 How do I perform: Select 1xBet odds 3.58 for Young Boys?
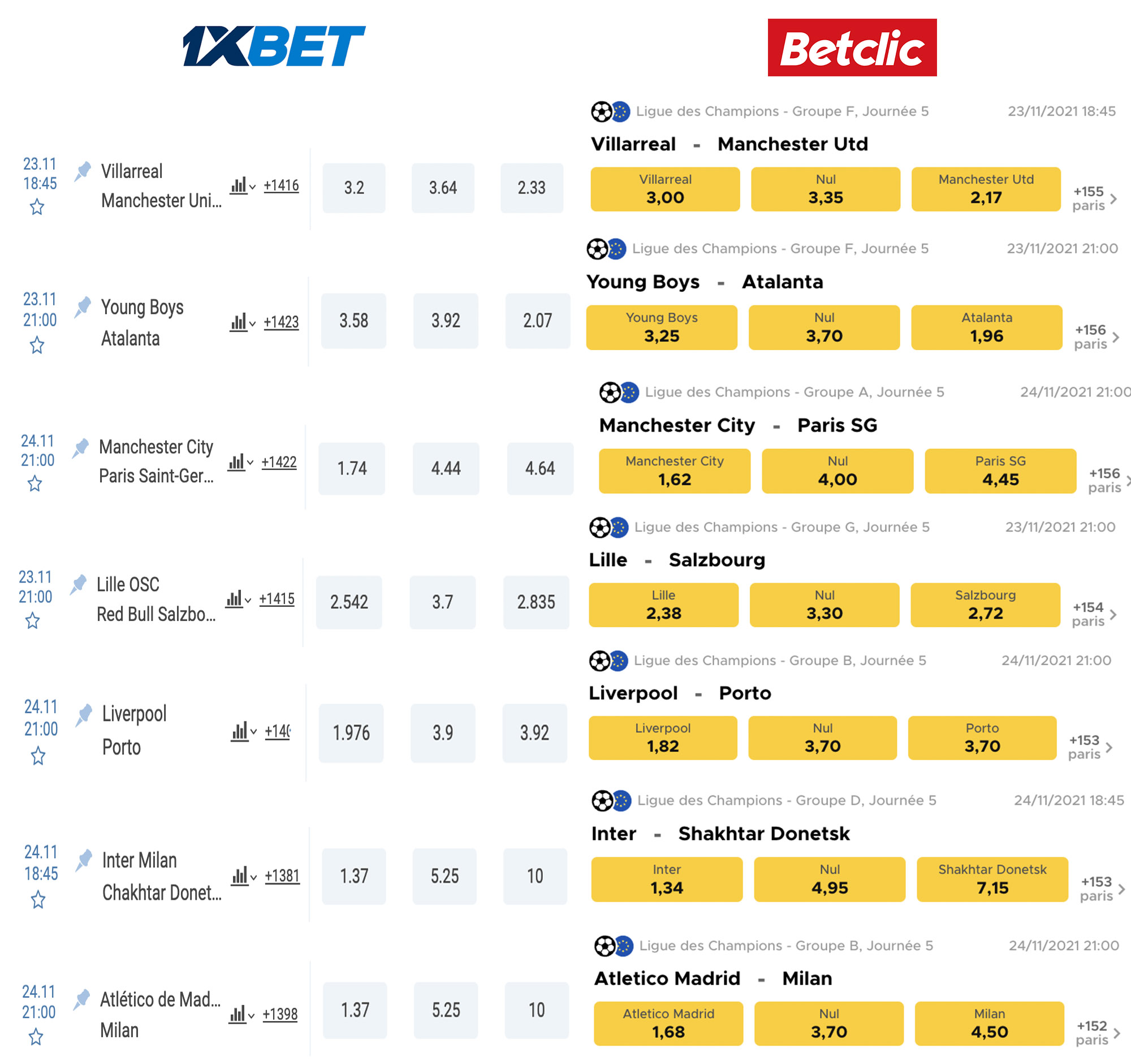tap(354, 321)
